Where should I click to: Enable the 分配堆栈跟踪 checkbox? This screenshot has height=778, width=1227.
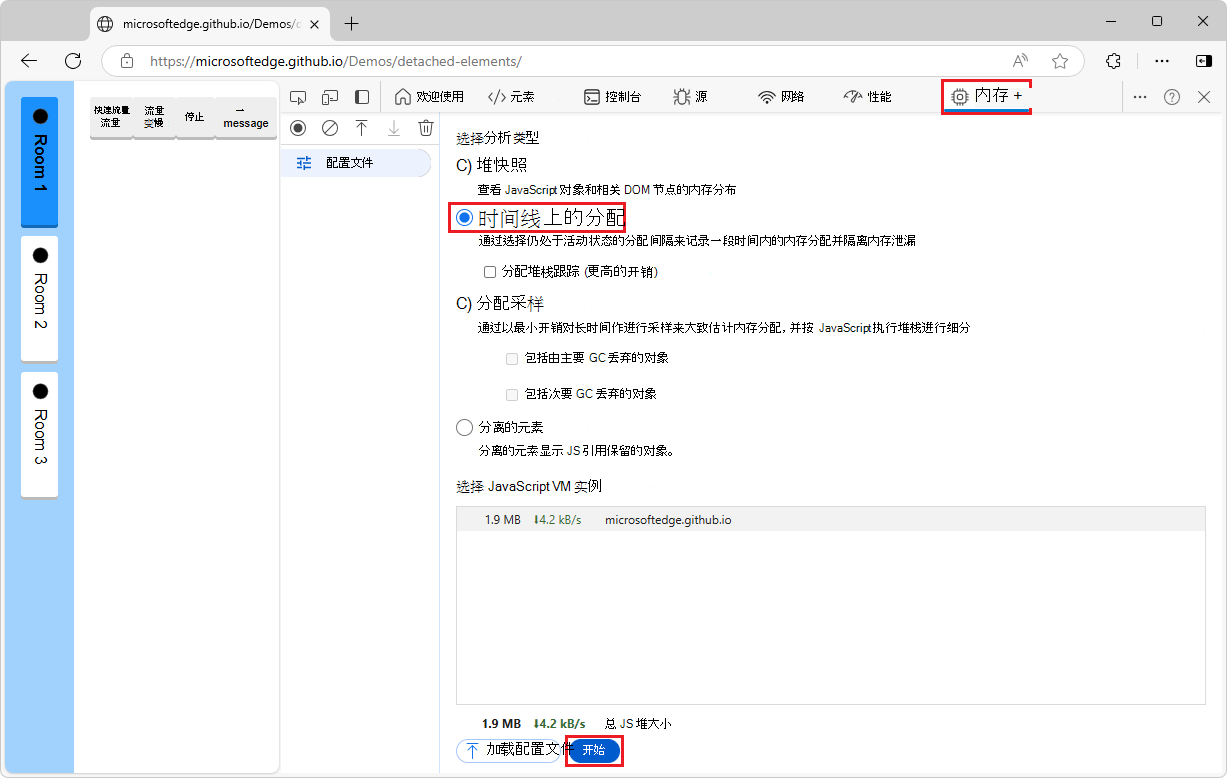click(490, 271)
